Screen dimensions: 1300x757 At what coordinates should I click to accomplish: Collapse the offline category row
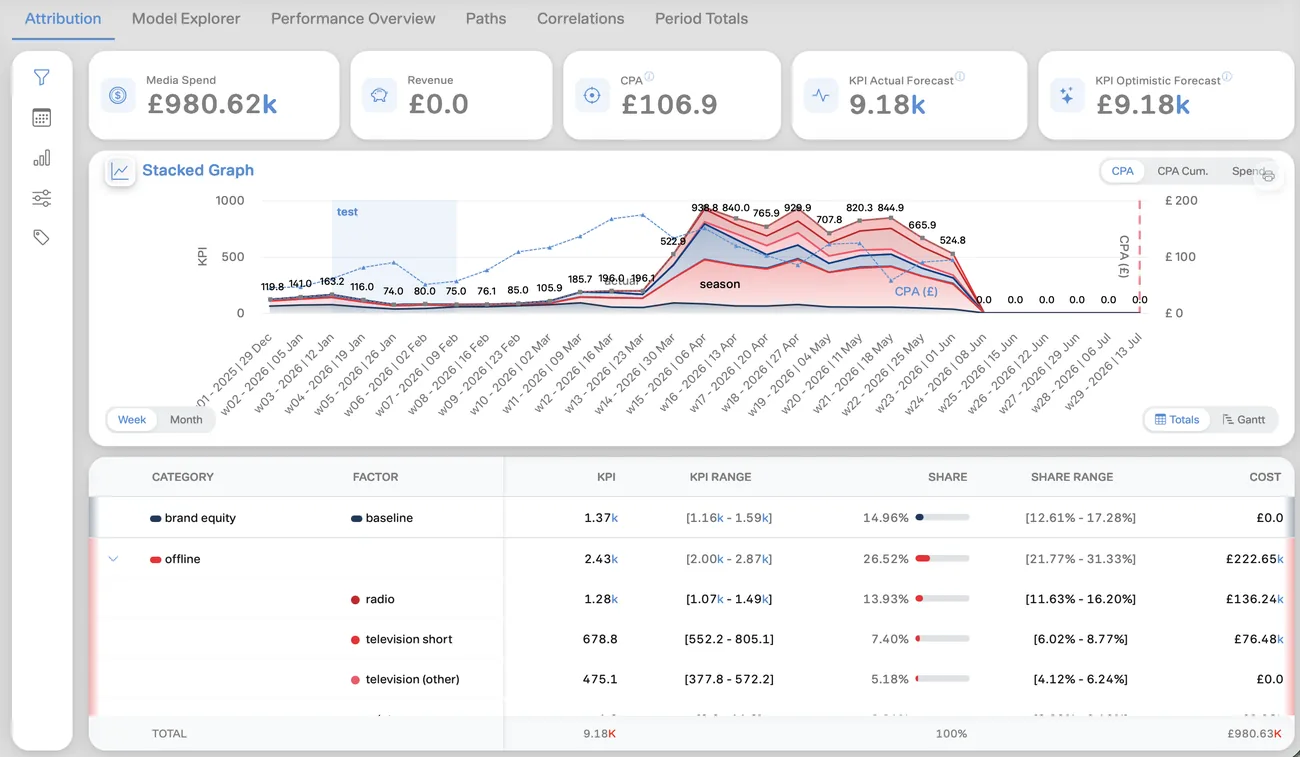(x=113, y=559)
